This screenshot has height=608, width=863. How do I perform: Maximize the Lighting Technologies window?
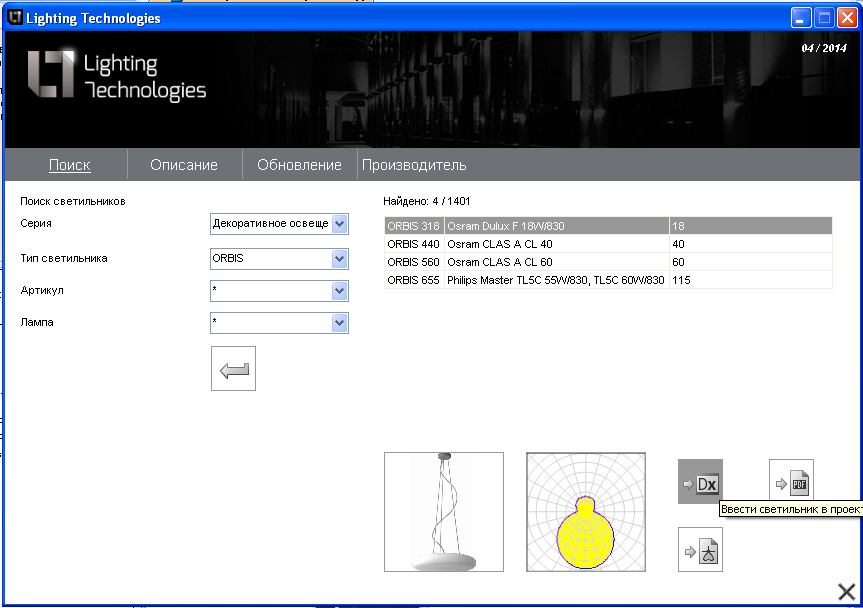(824, 18)
